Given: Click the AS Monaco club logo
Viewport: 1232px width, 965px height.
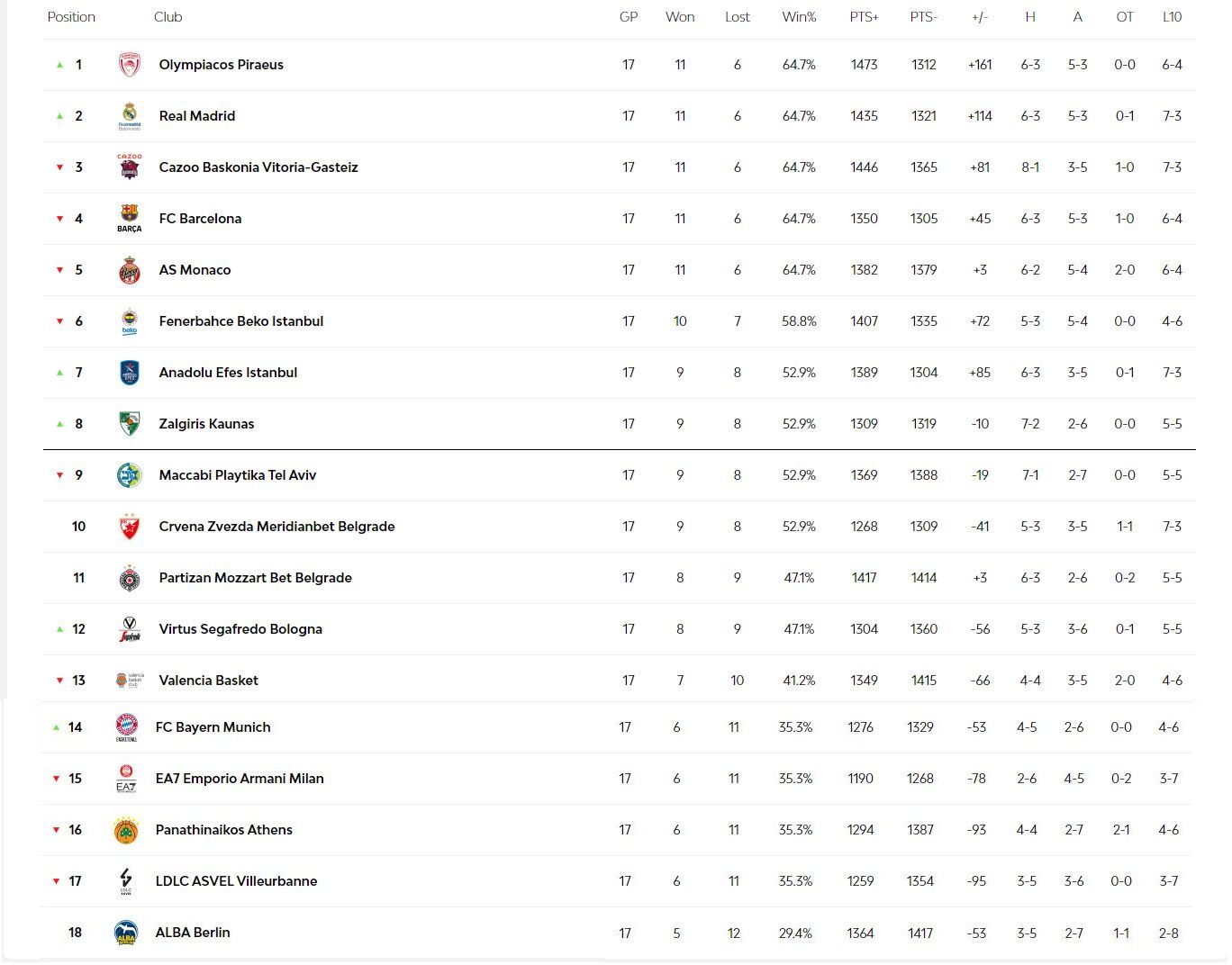Looking at the screenshot, I should pyautogui.click(x=130, y=270).
